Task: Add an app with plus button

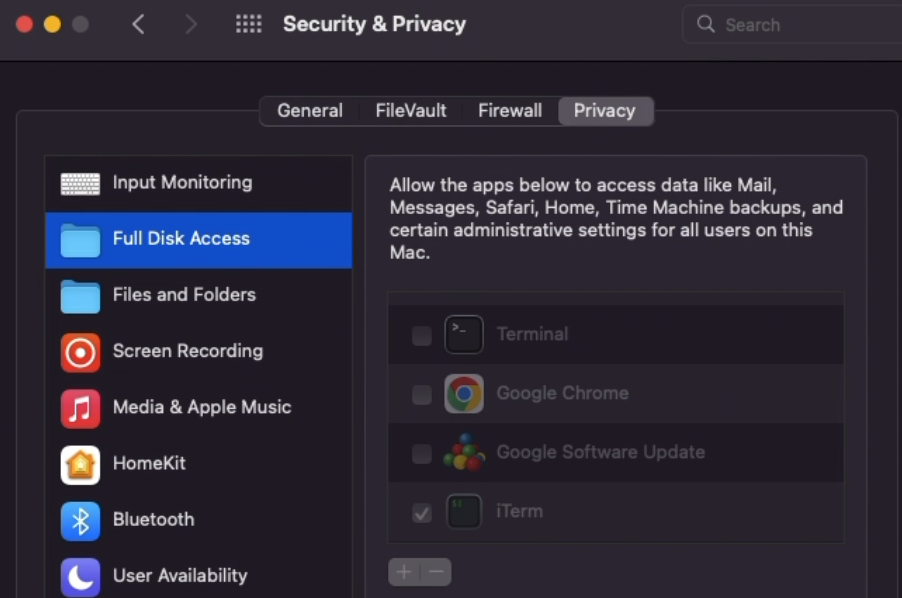Action: click(x=404, y=572)
